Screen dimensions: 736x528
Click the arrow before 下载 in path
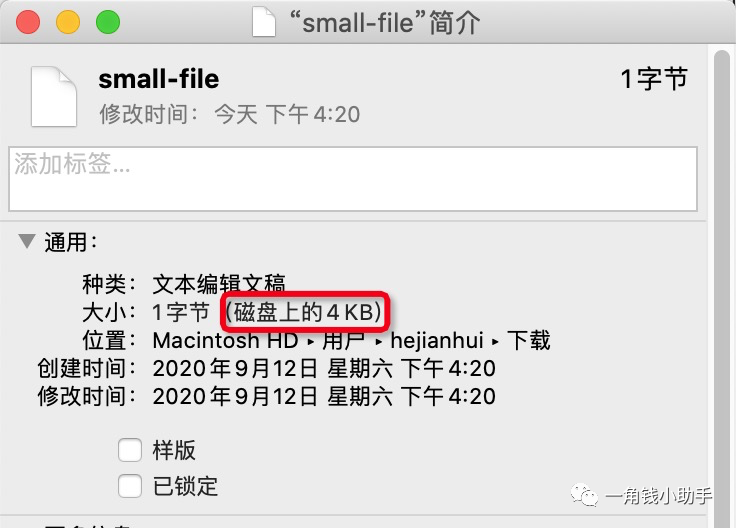pos(495,342)
